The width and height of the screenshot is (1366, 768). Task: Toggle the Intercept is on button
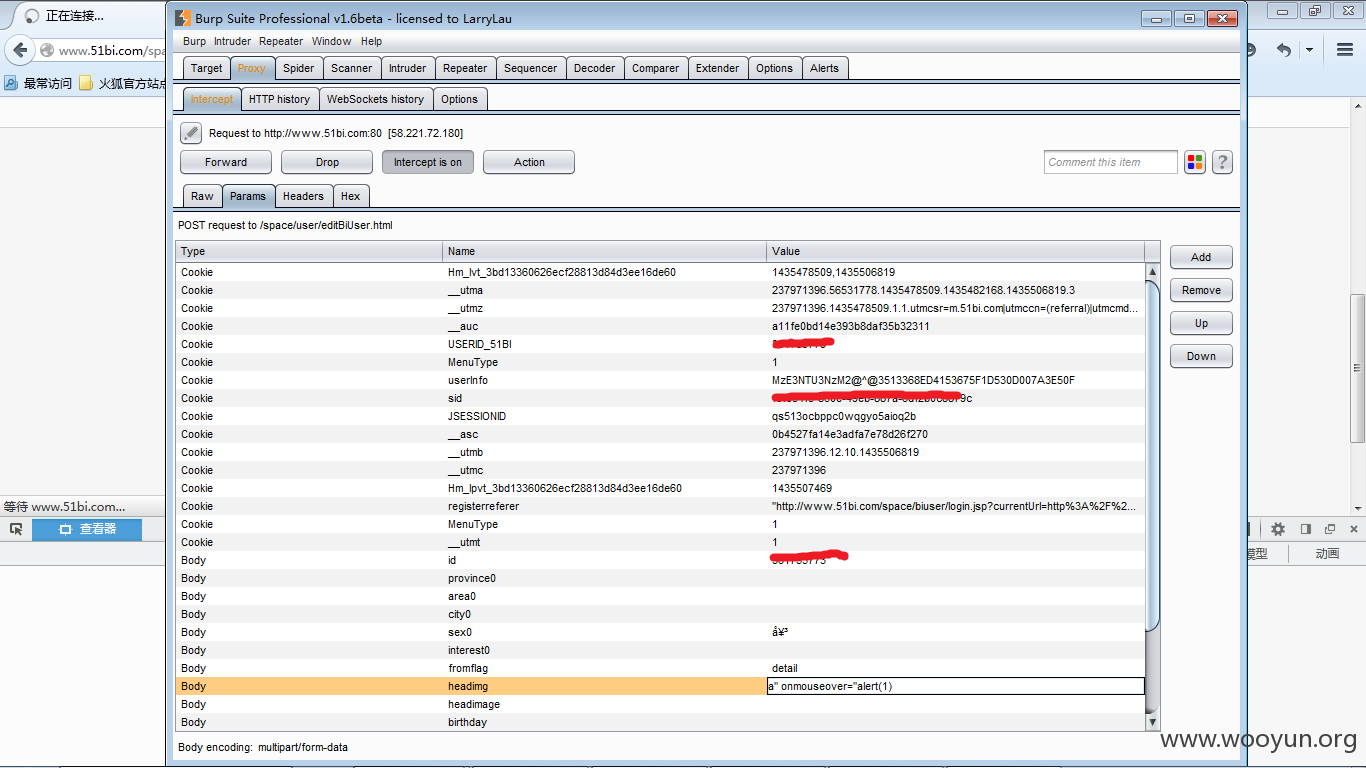[428, 162]
